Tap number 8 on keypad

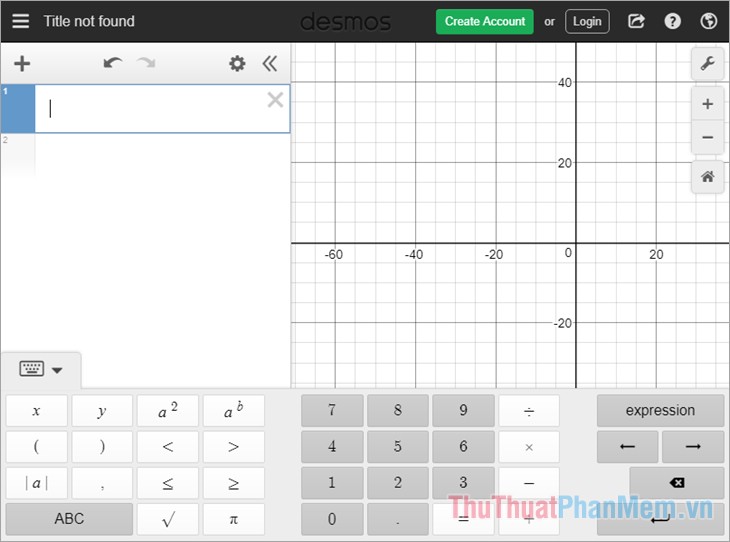tap(398, 410)
